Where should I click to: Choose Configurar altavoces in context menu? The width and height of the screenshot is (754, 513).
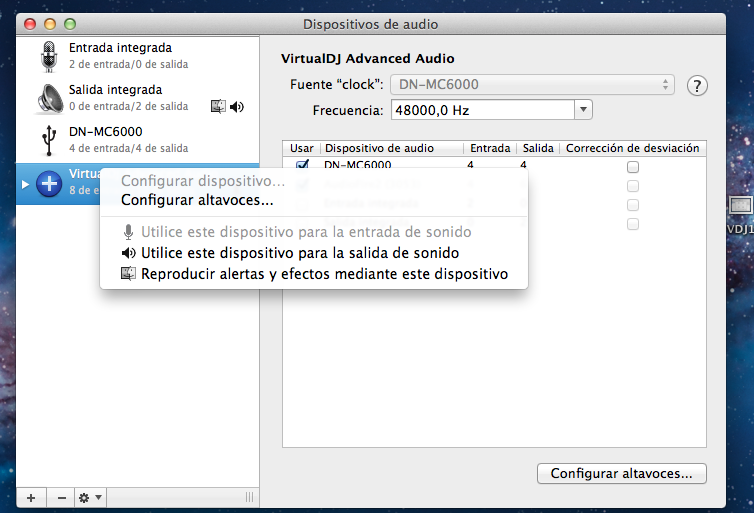pos(197,200)
